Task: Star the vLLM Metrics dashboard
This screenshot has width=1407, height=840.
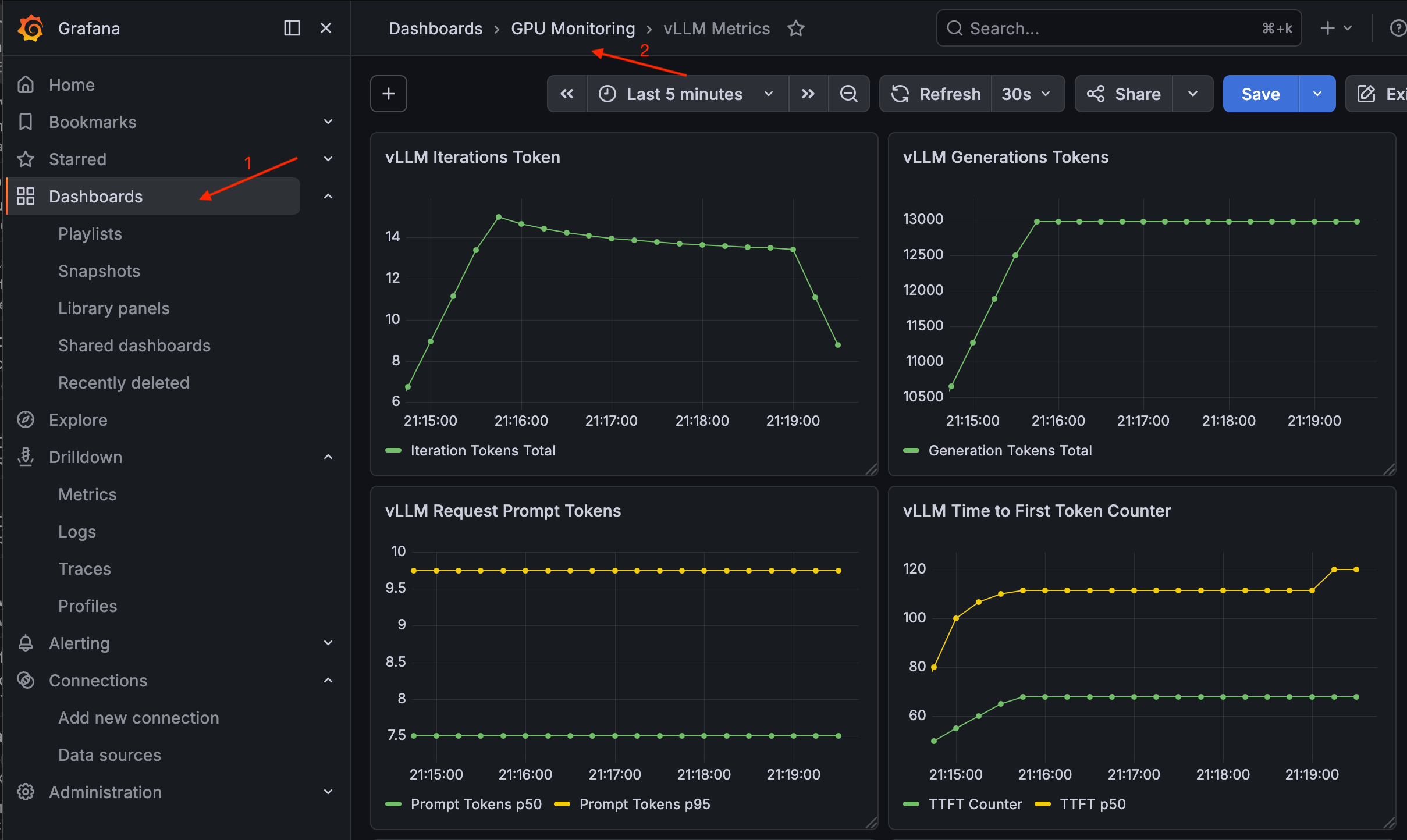Action: coord(796,29)
